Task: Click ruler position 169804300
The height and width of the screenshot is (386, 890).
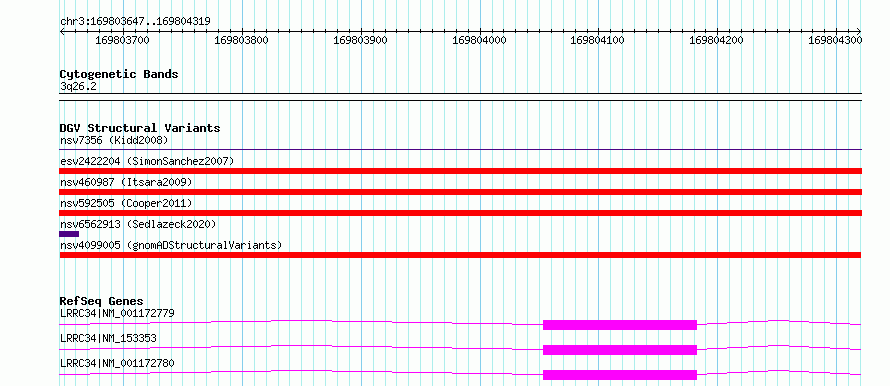Action: (x=836, y=40)
